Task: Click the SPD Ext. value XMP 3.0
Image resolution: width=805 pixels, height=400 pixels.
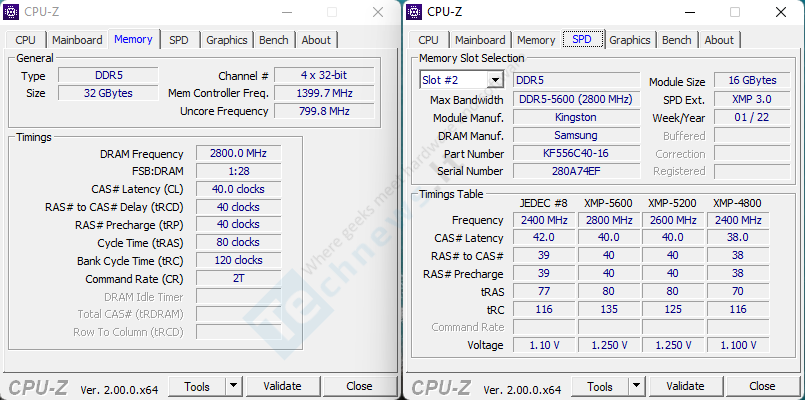Action: click(x=752, y=99)
